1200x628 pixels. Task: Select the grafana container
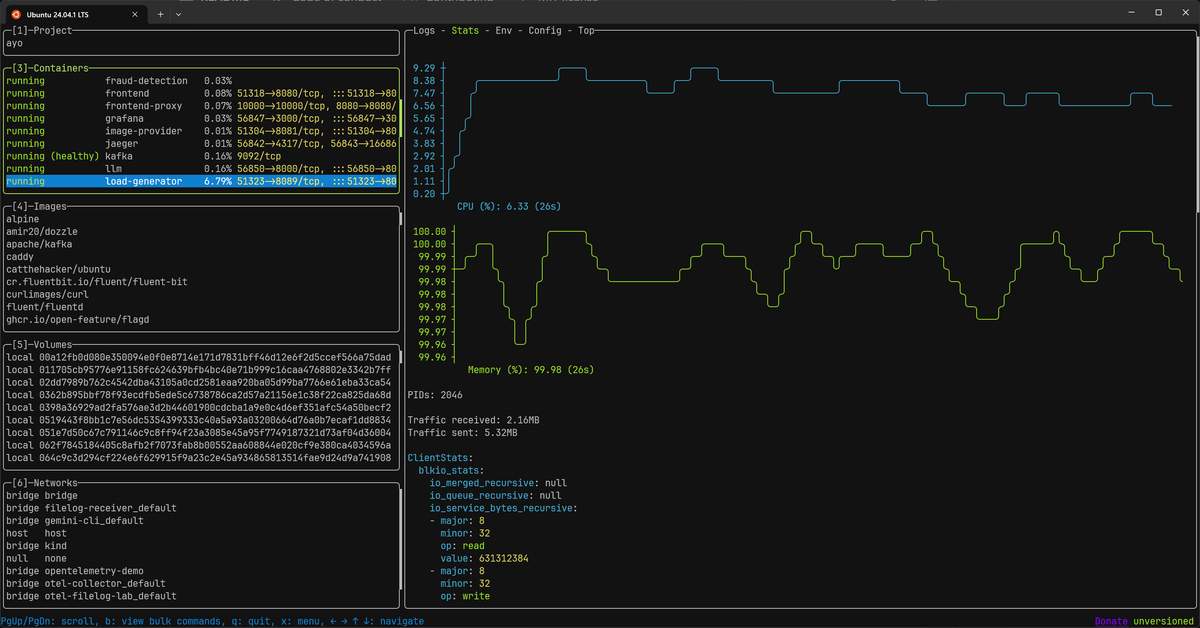pyautogui.click(x=200, y=118)
